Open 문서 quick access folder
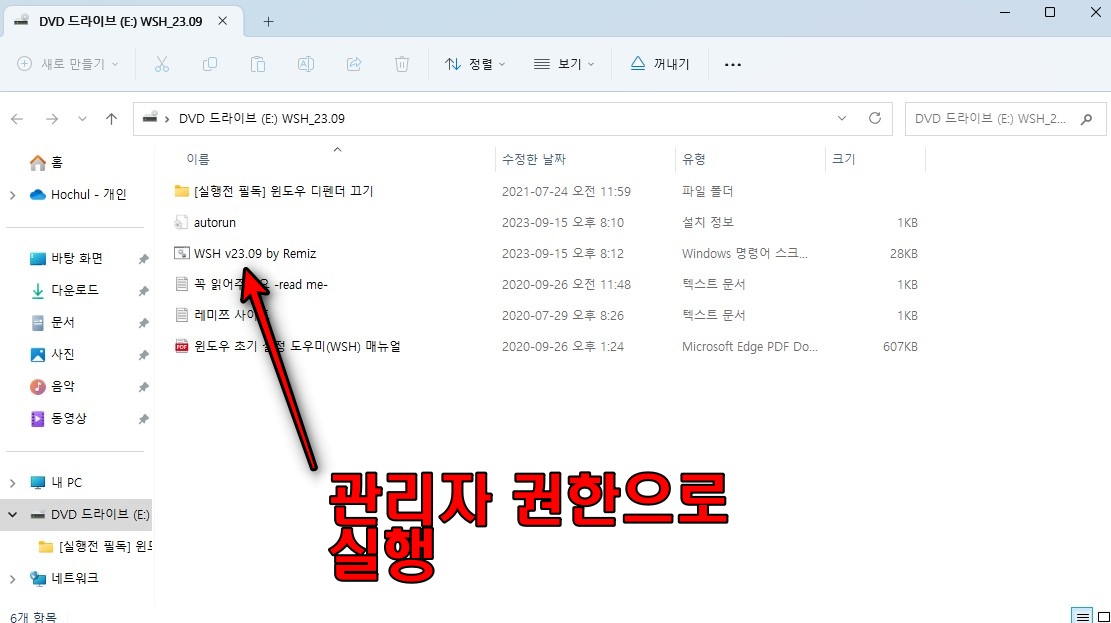The width and height of the screenshot is (1111, 623). [52, 322]
